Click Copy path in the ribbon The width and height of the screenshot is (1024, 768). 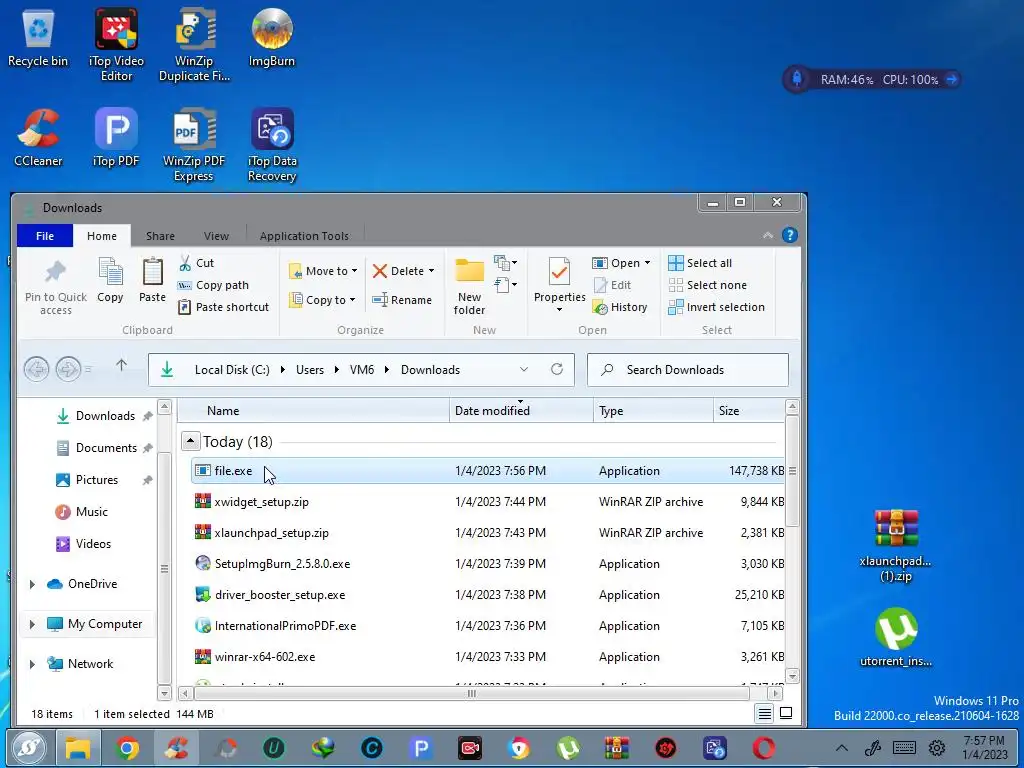point(213,285)
